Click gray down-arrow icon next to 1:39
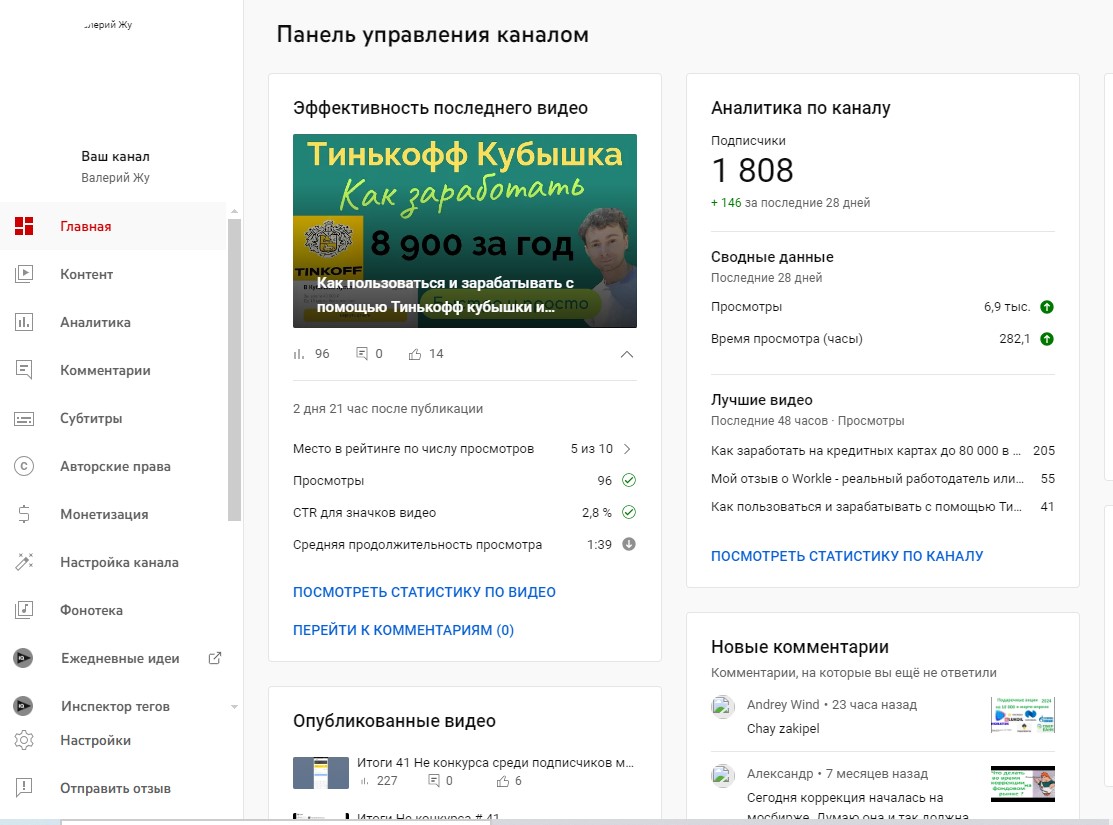Screen dimensions: 1113x825 629,544
